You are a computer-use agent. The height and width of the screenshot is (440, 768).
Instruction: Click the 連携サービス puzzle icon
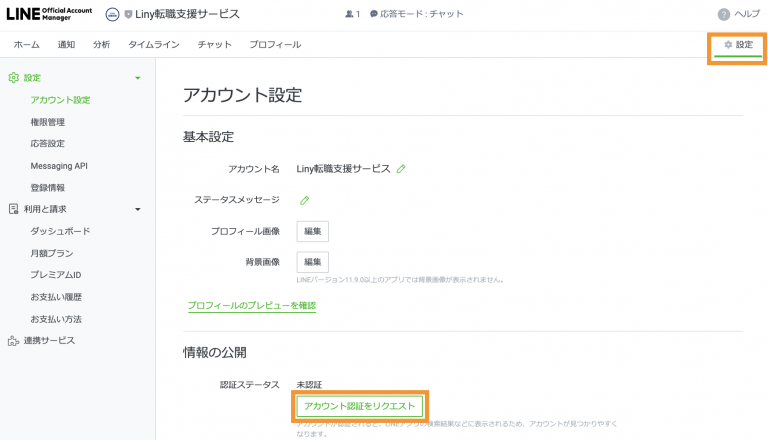[x=13, y=341]
